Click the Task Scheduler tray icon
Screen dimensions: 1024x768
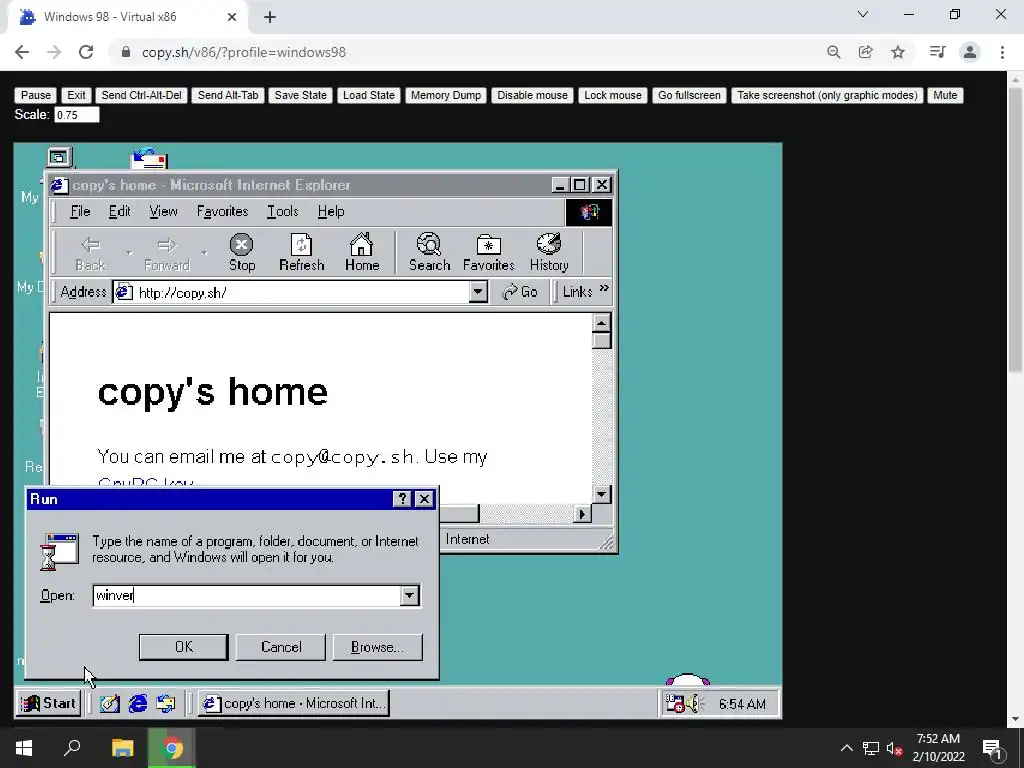(675, 703)
